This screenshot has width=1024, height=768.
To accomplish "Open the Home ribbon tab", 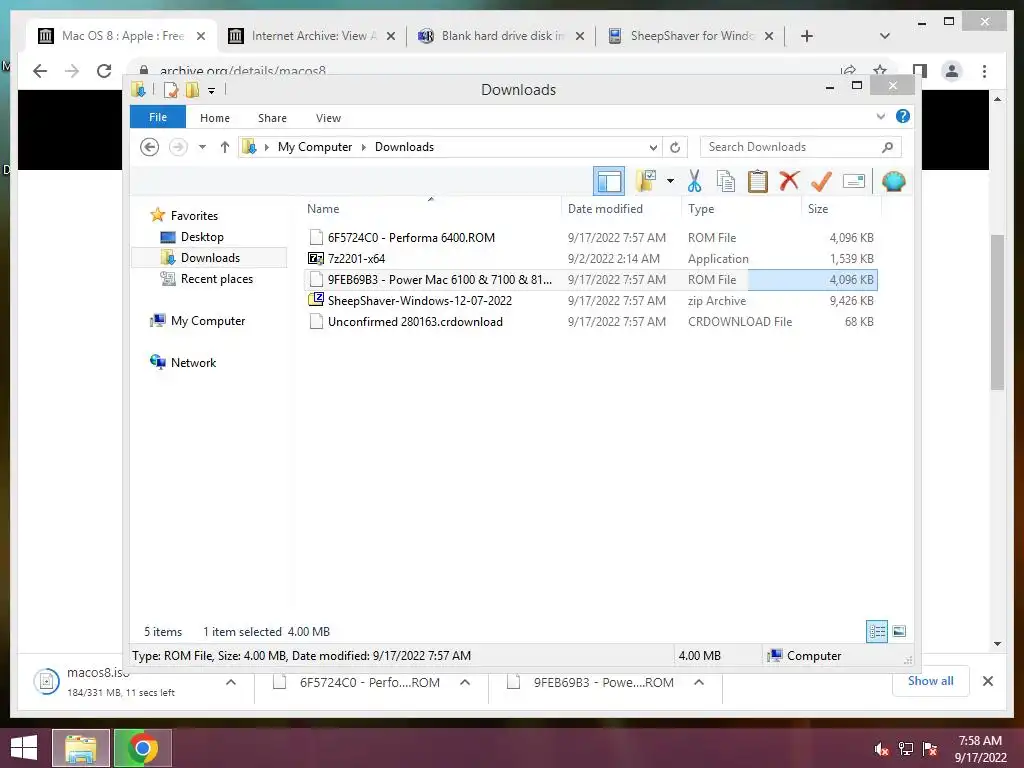I will 215,118.
